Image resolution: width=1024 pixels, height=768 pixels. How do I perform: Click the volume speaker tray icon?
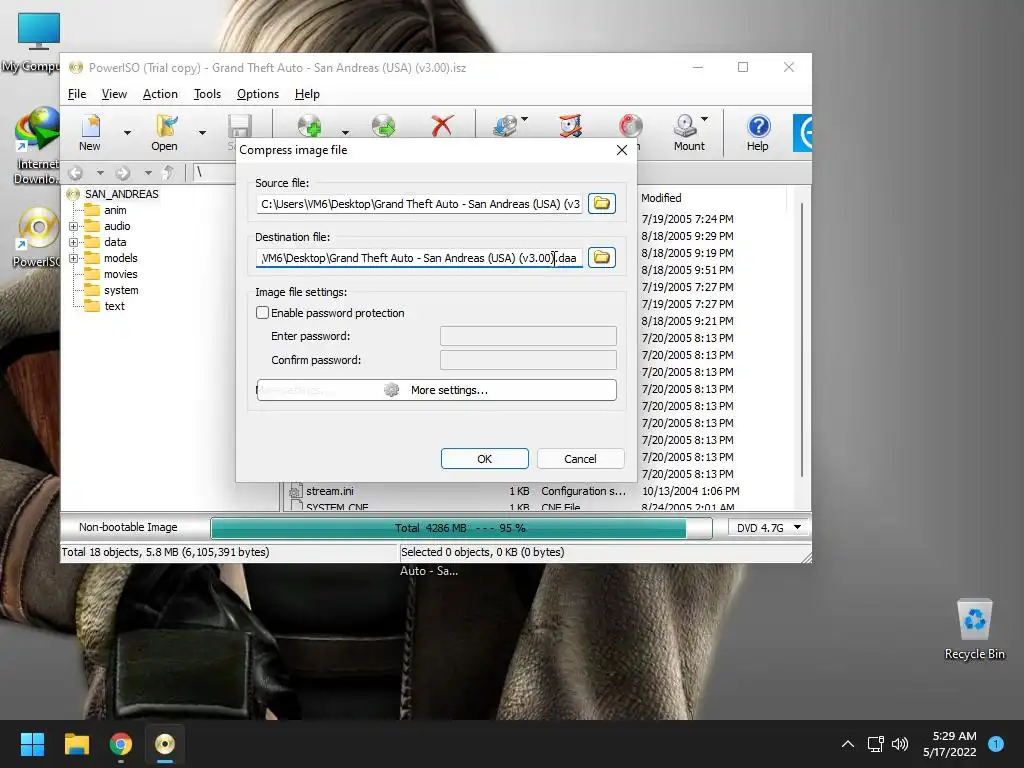point(900,744)
